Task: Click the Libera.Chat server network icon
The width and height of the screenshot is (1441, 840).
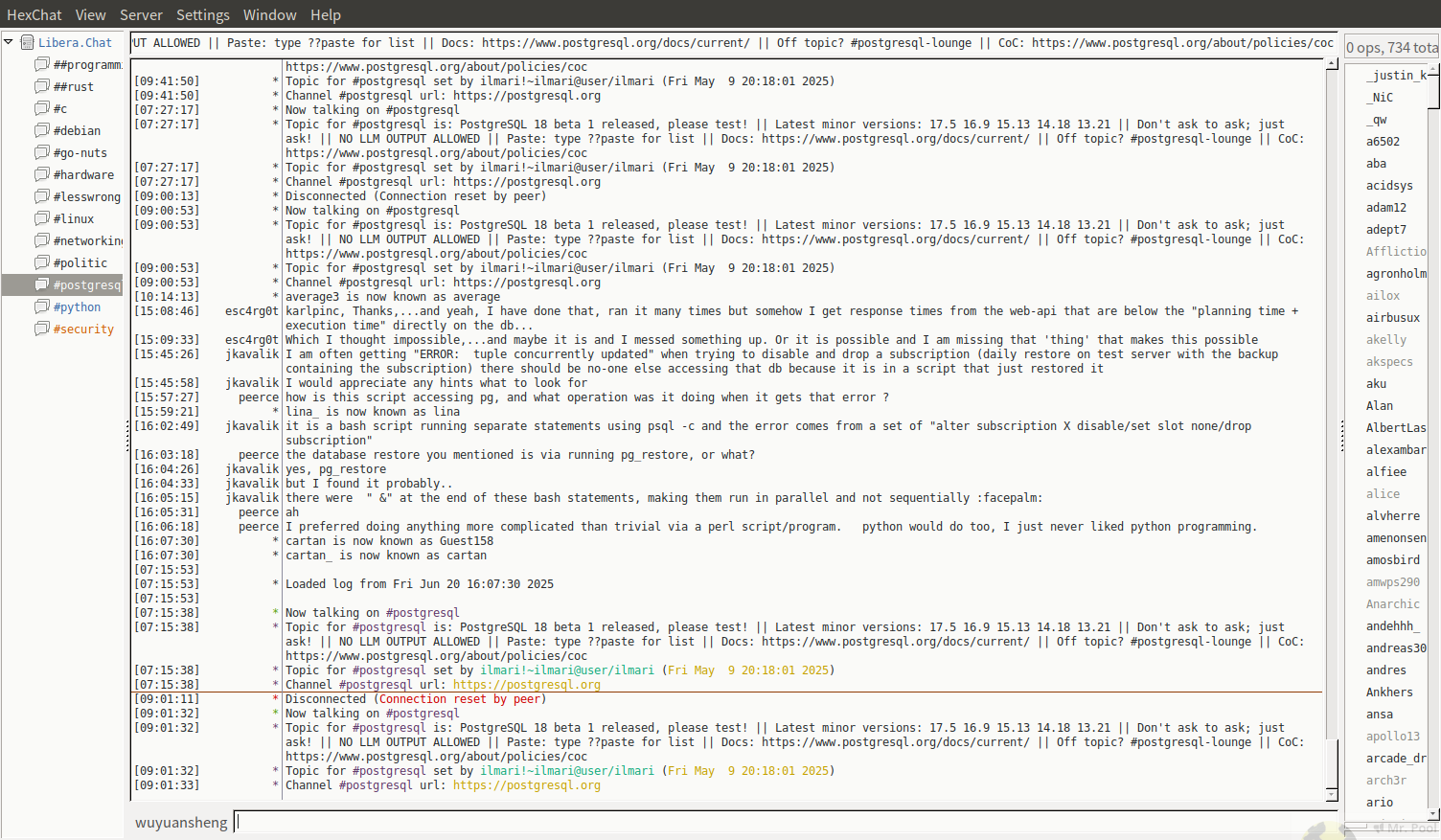Action: click(x=28, y=42)
